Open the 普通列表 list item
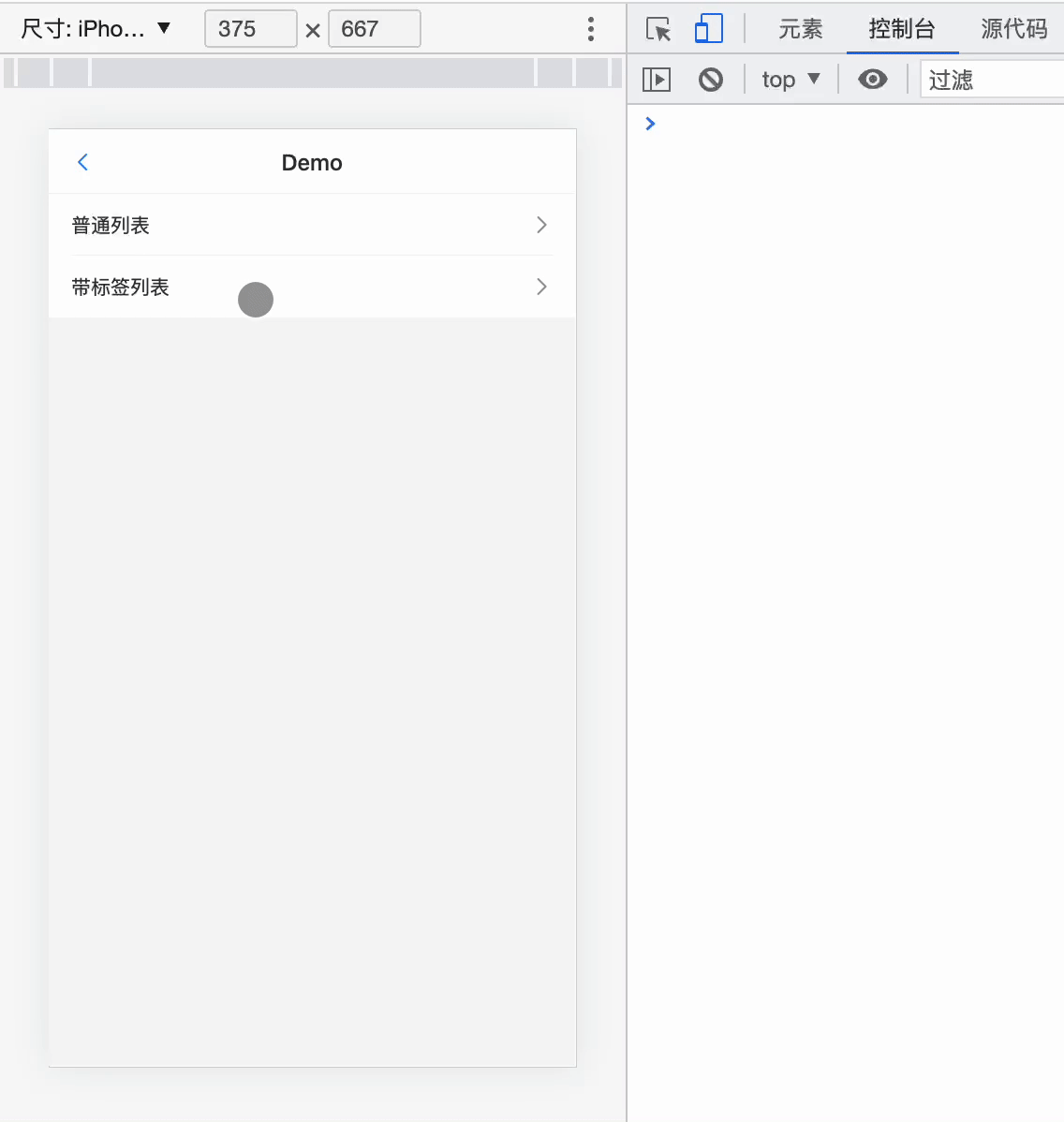Screen dimensions: 1064x1122 click(x=312, y=225)
